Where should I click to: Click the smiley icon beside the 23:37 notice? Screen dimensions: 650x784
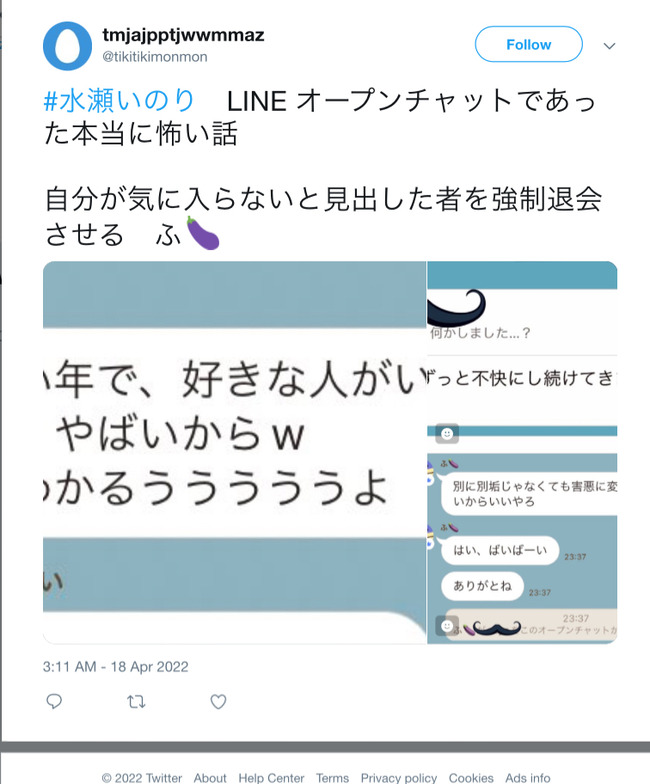point(446,626)
